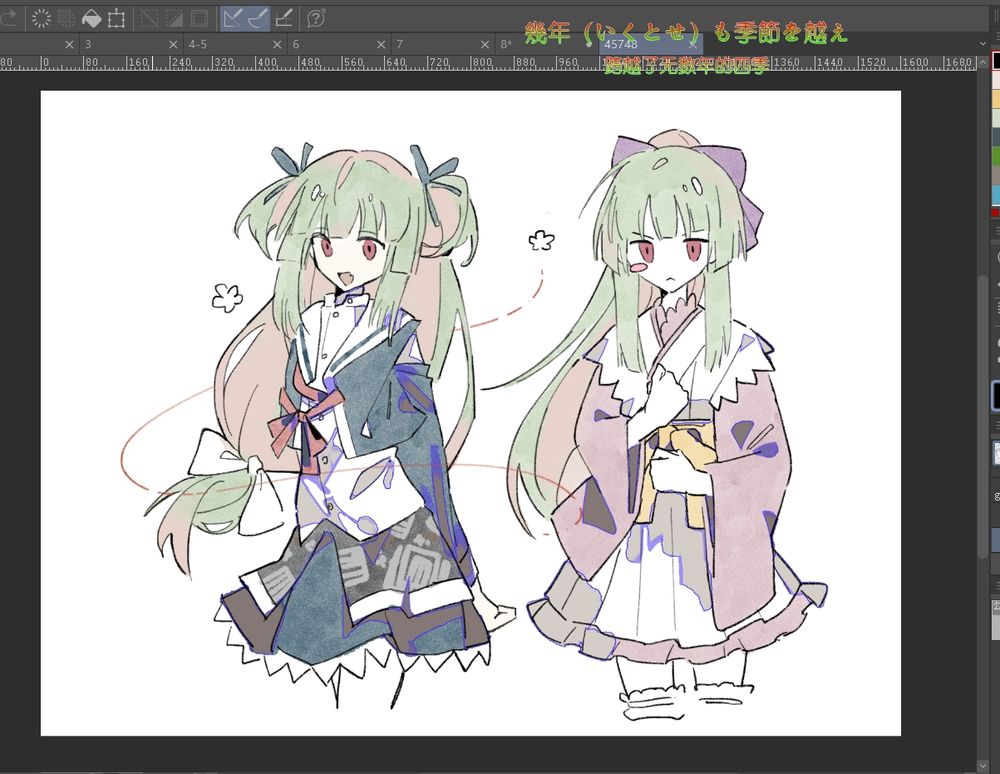Image resolution: width=1000 pixels, height=774 pixels.
Task: Pick the yellow color swatch
Action: (996, 99)
